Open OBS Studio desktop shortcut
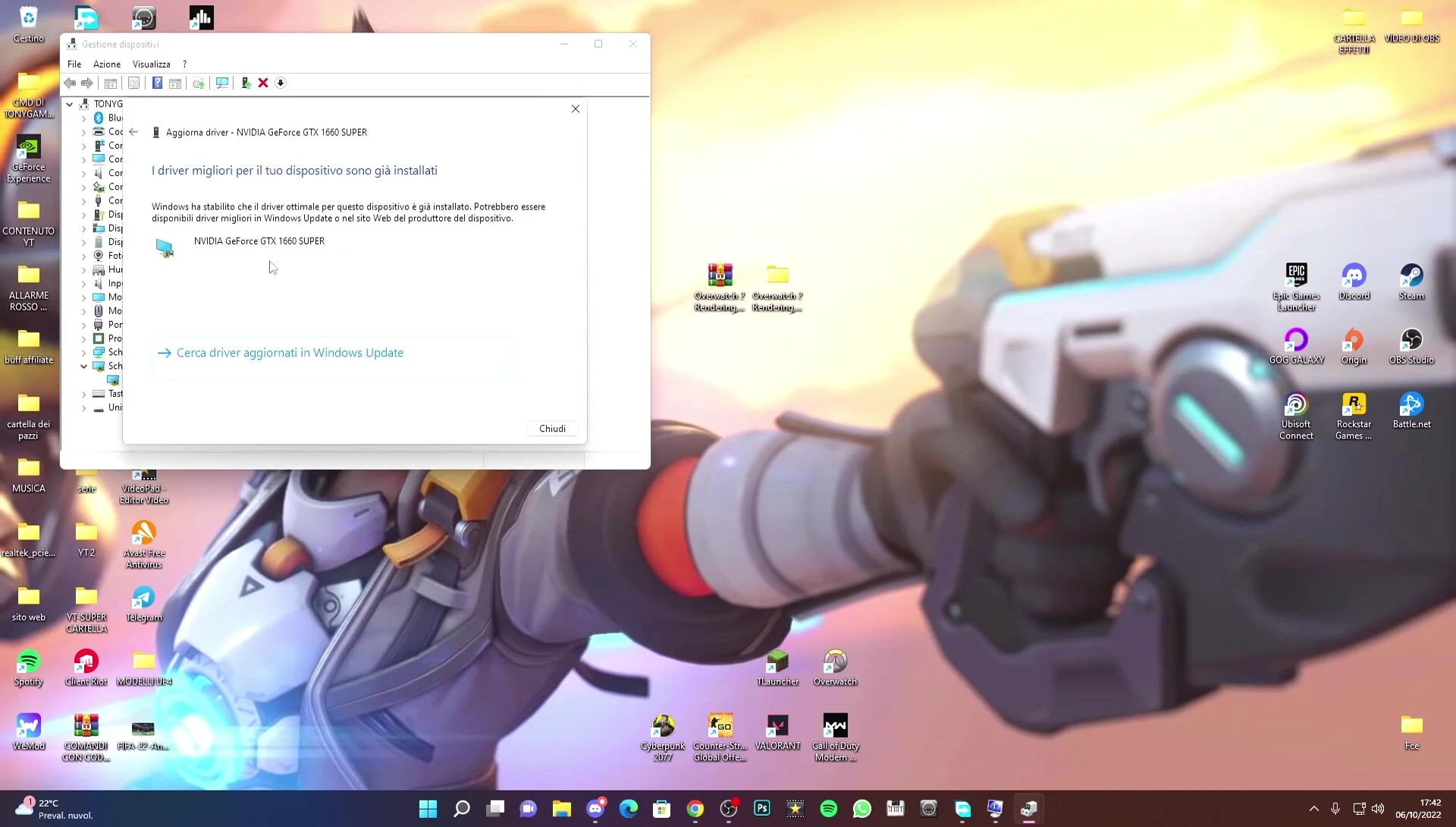 (x=1411, y=346)
